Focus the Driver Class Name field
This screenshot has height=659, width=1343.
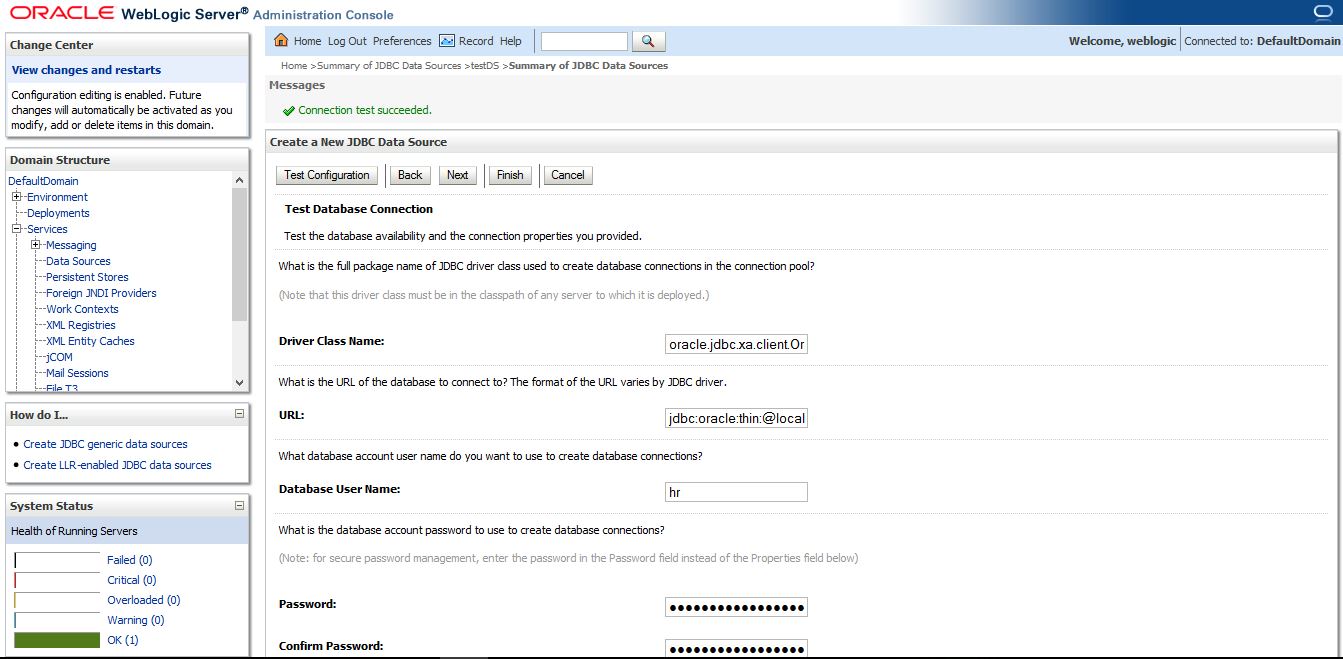(x=736, y=345)
